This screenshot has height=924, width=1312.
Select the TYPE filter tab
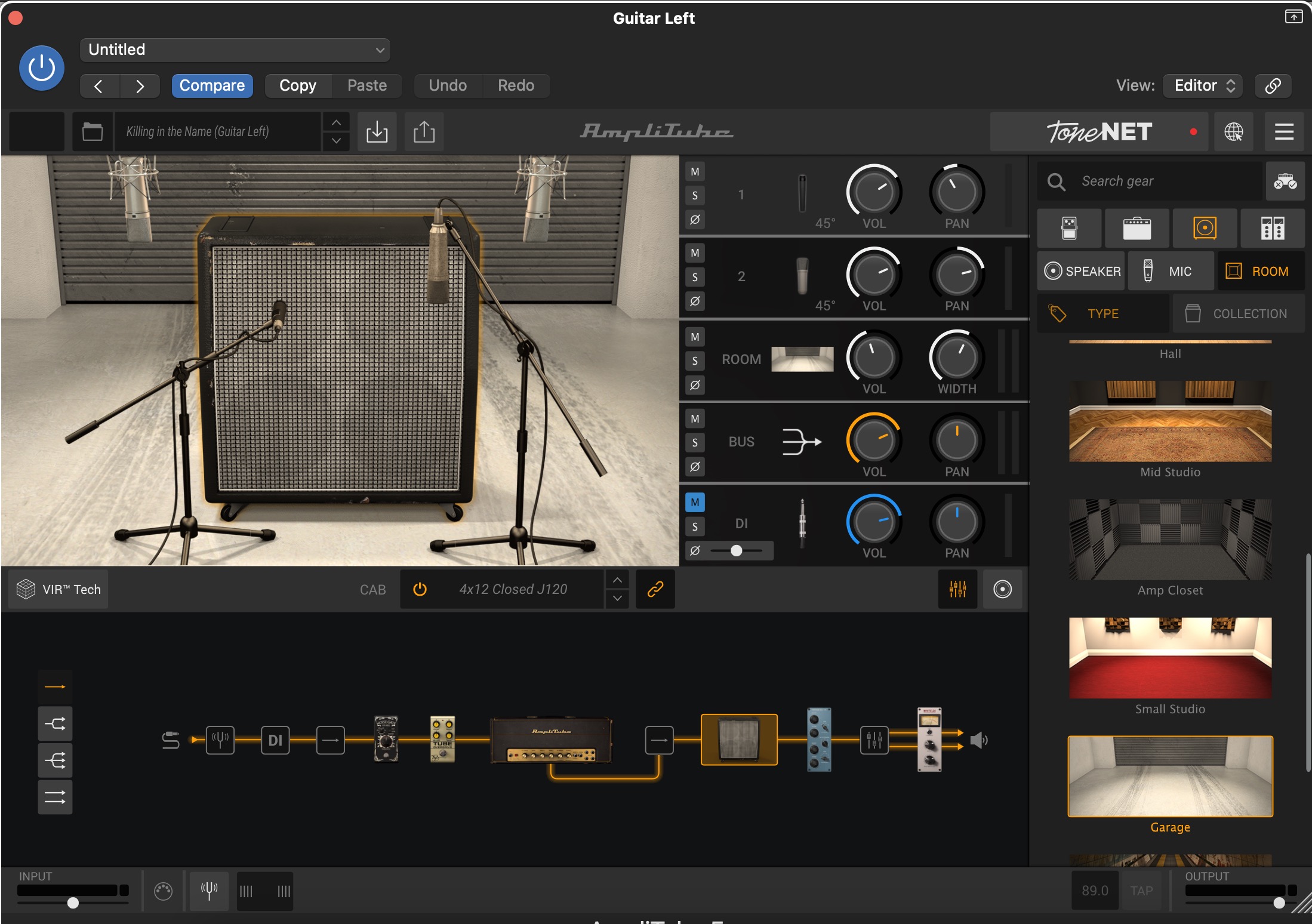coord(1103,313)
